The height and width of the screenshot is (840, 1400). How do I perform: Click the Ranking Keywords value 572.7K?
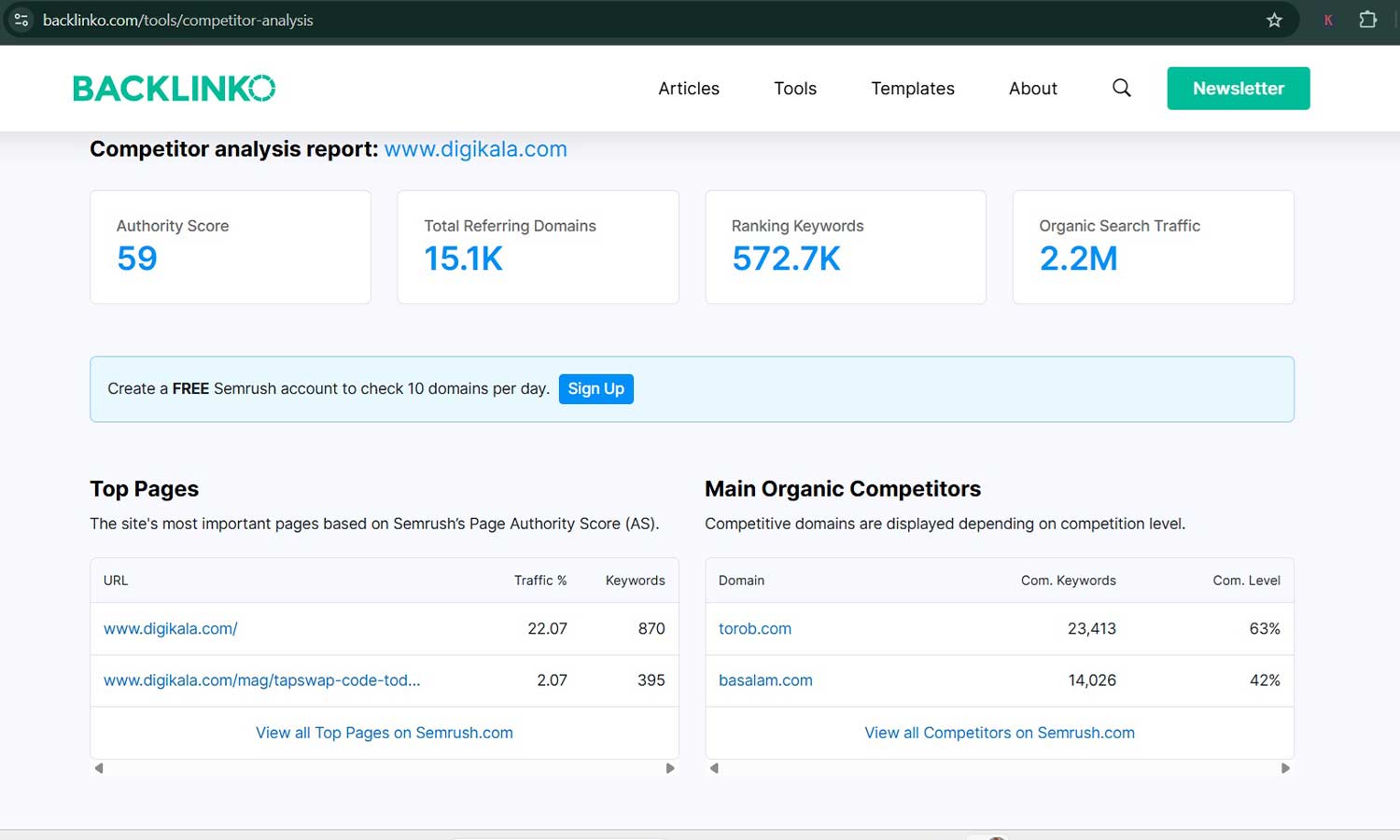click(x=787, y=259)
